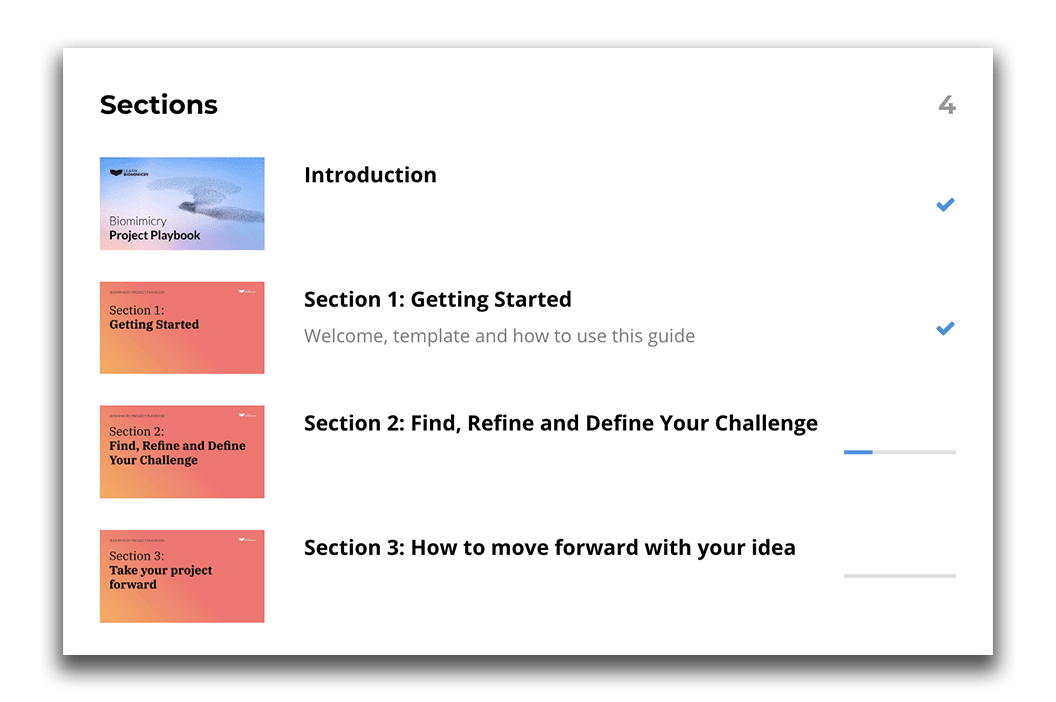The width and height of the screenshot is (1056, 702).
Task: Click the small logo on Section 2 thumbnail
Action: click(x=247, y=416)
